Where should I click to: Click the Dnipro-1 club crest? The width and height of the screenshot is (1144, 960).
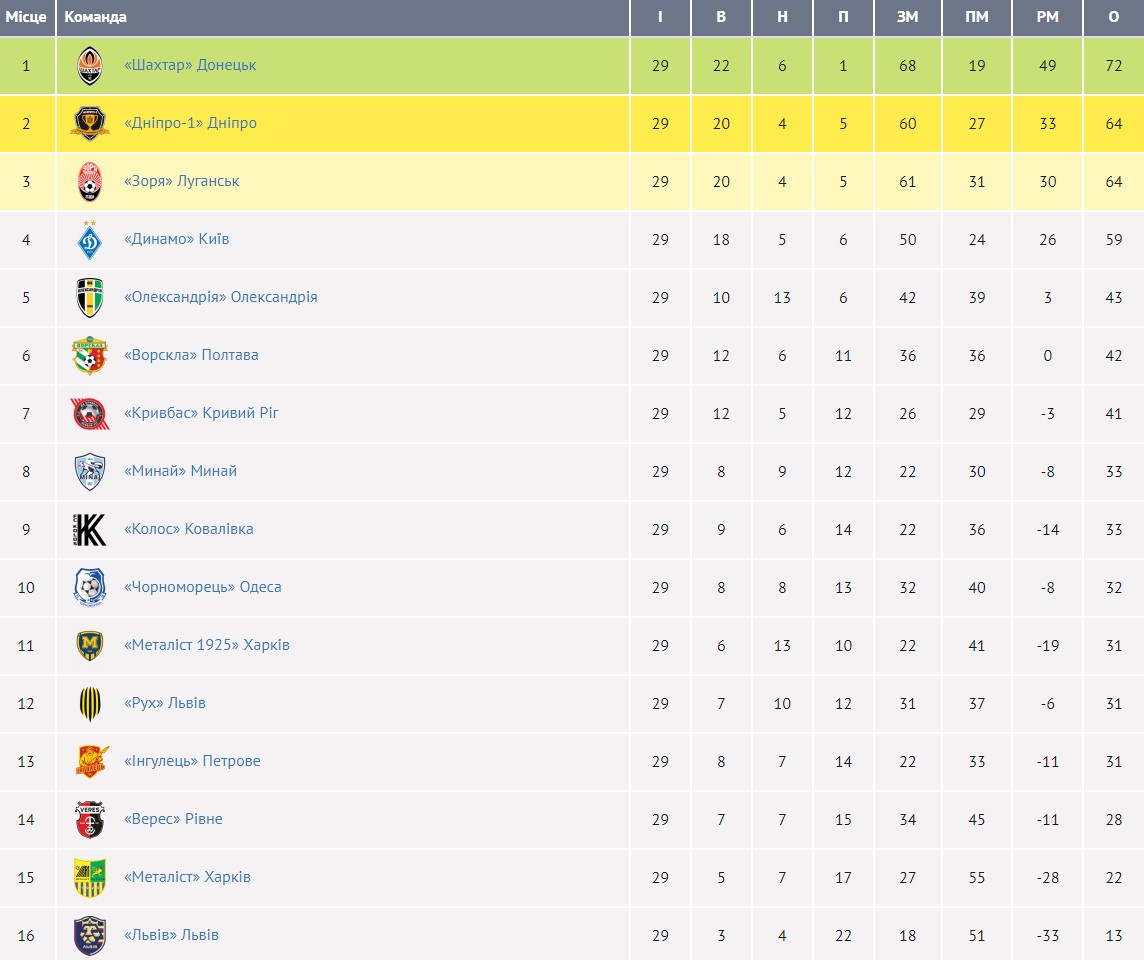click(90, 124)
